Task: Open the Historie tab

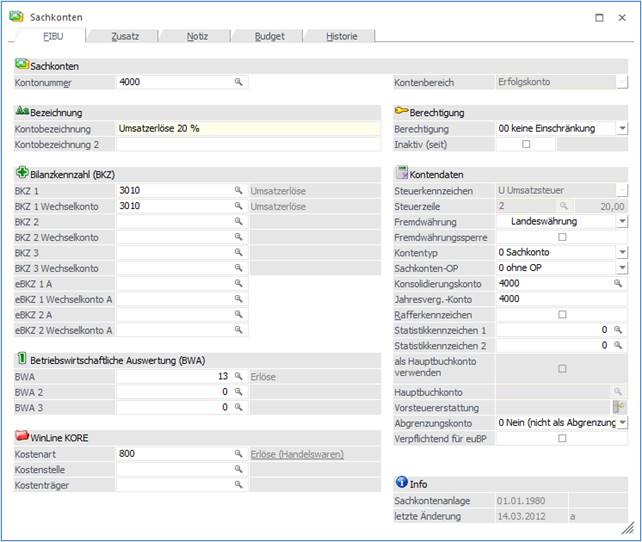Action: coord(342,36)
